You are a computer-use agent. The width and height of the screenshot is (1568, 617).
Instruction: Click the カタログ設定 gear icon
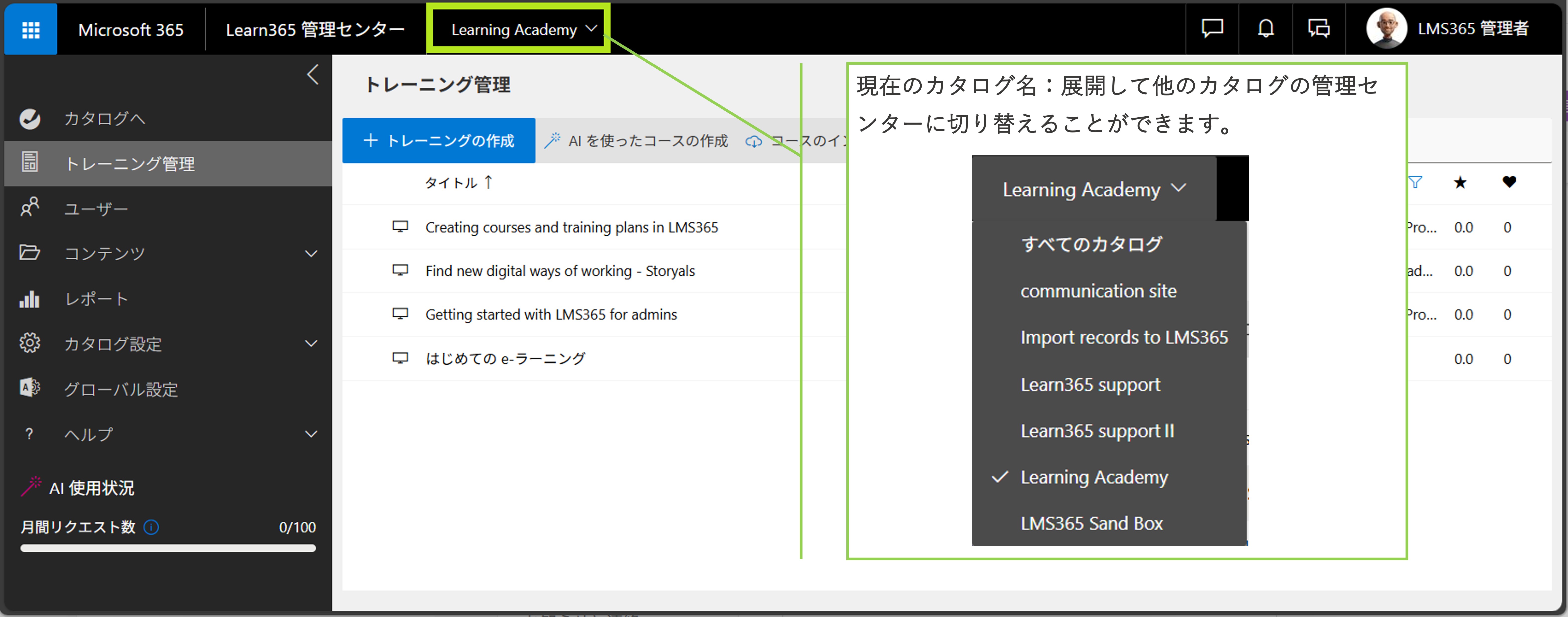pos(30,343)
